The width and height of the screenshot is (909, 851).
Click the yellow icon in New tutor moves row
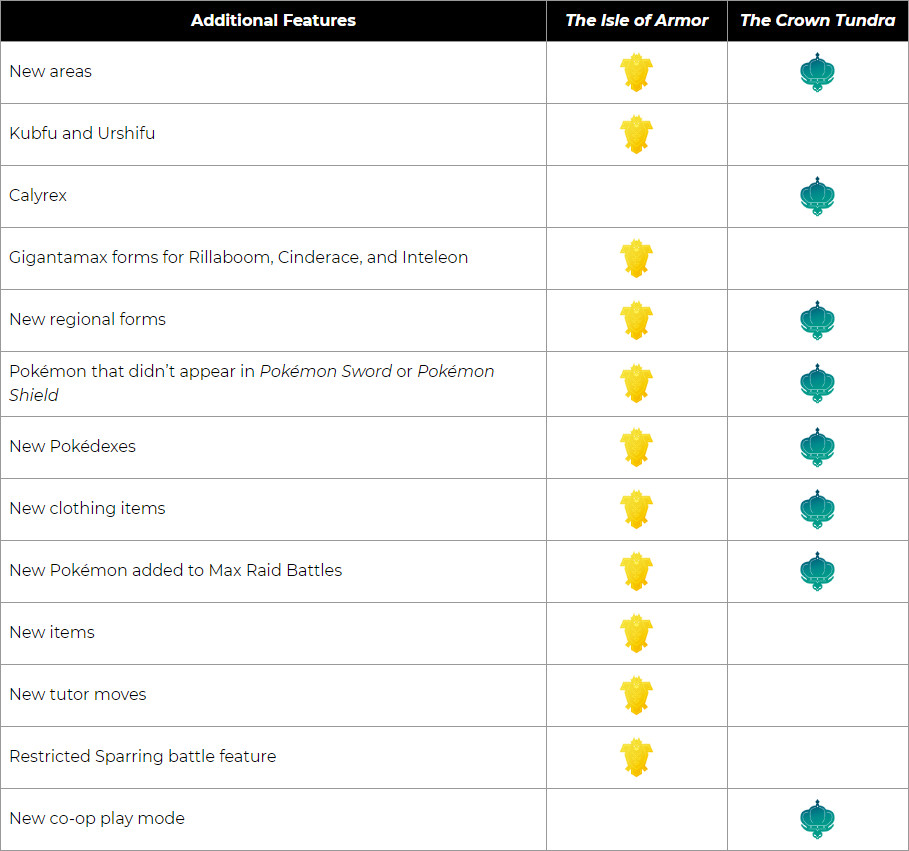coord(636,695)
